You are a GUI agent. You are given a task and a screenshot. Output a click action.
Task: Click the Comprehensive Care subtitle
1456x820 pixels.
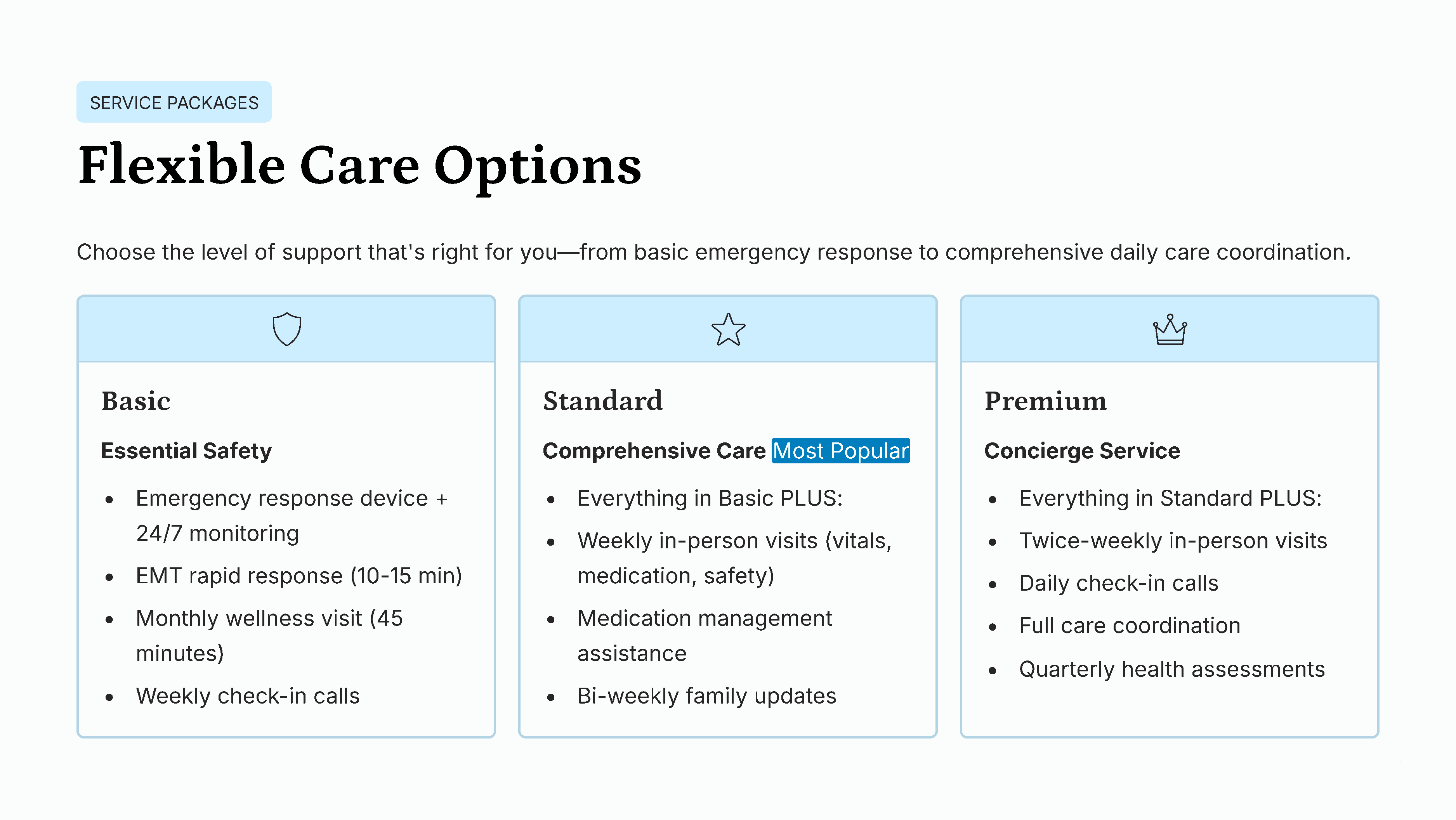(654, 451)
